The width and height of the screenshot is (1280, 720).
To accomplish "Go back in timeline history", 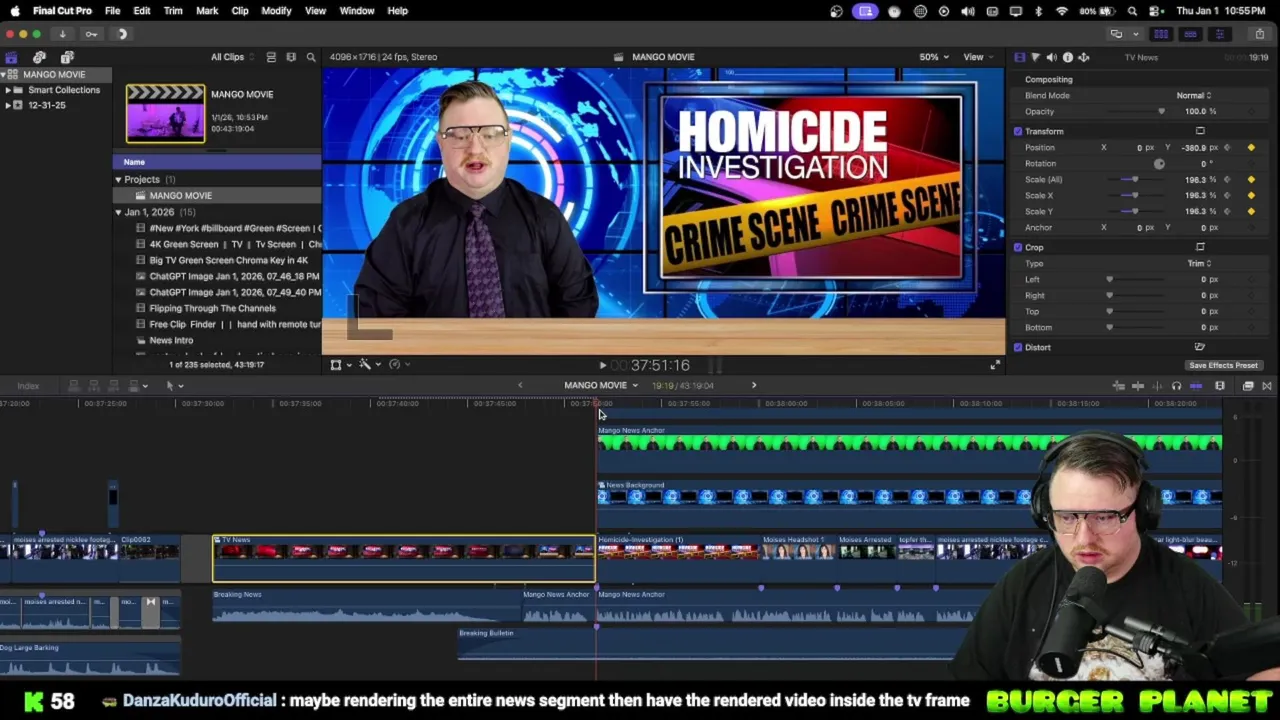I will (x=520, y=385).
